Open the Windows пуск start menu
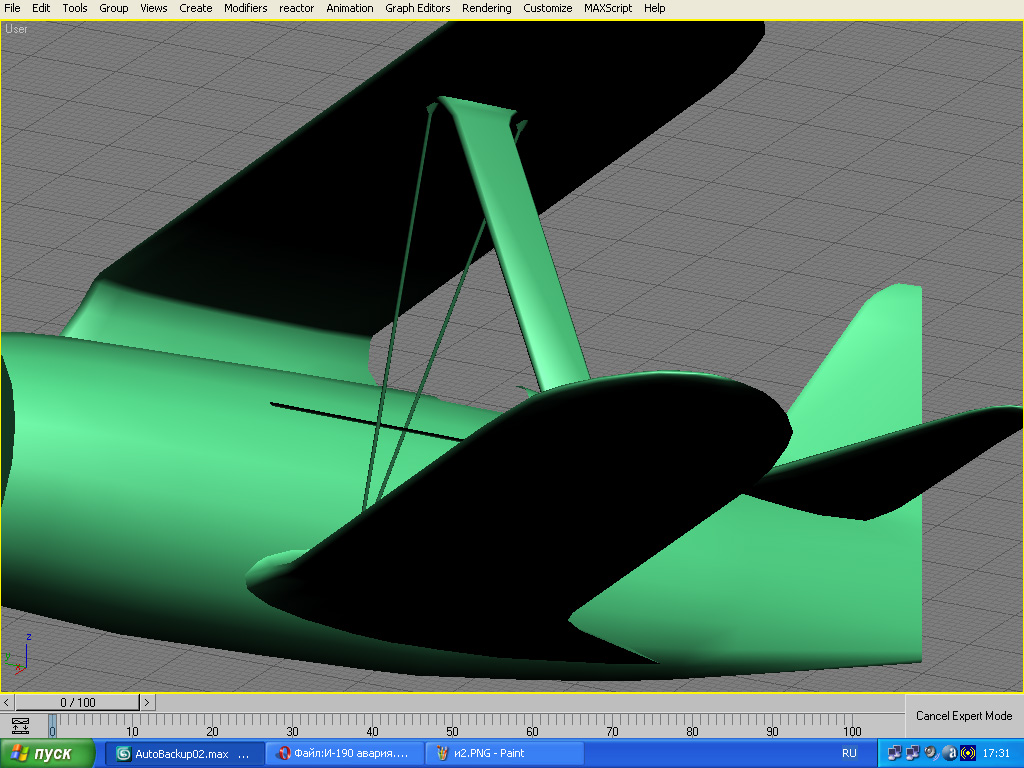 (x=48, y=754)
